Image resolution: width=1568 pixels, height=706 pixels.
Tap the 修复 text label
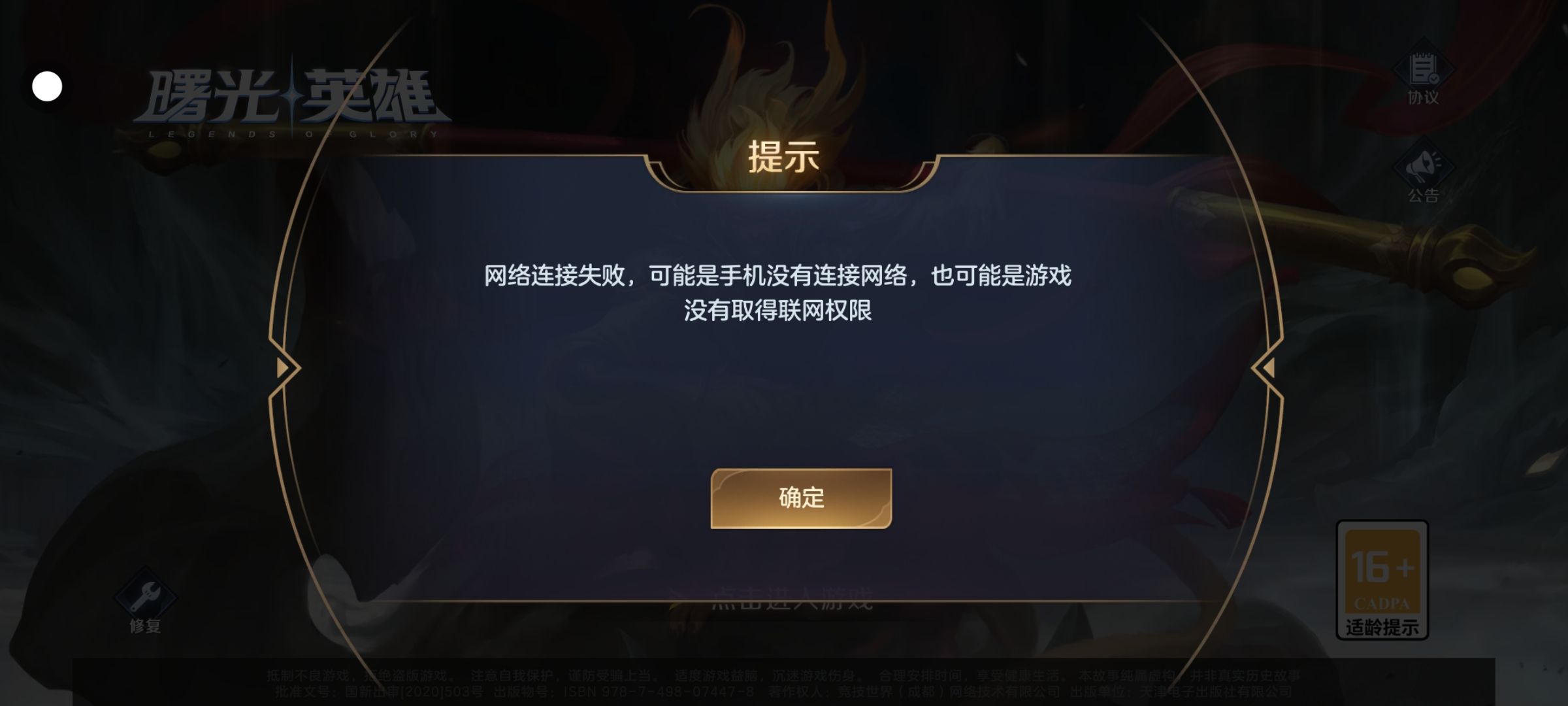click(x=145, y=626)
